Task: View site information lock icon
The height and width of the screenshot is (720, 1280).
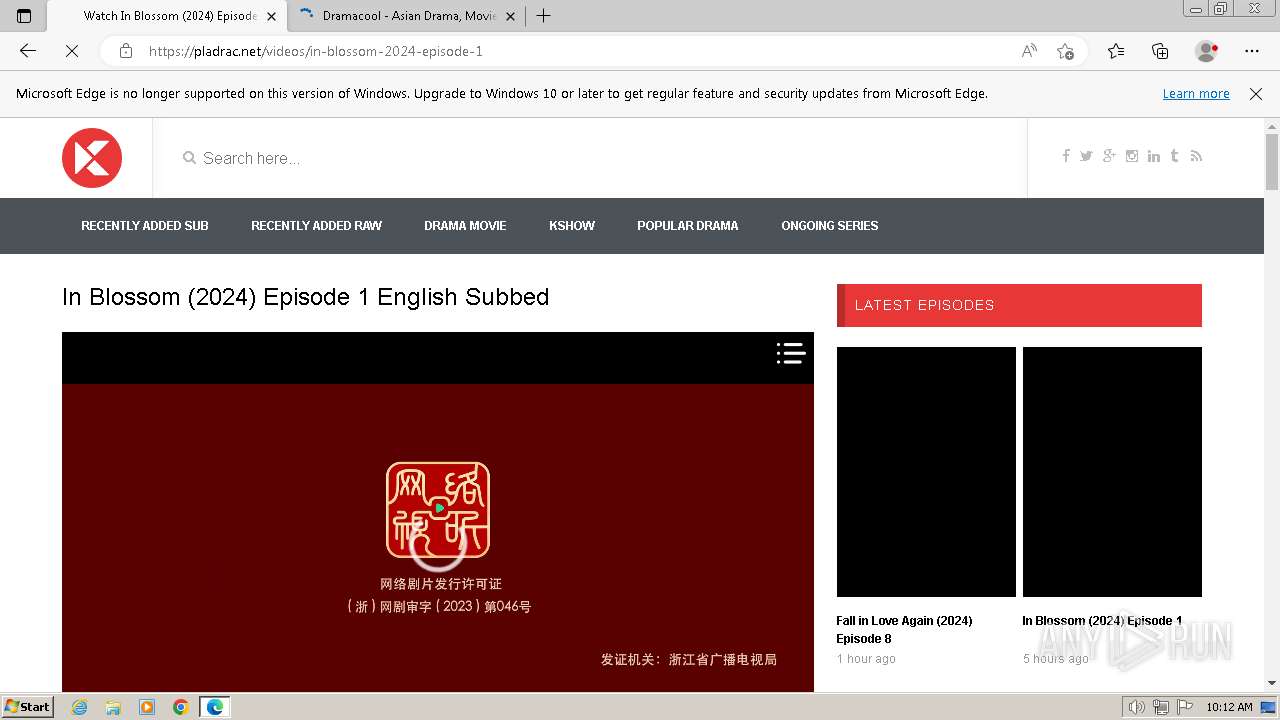Action: 126,51
